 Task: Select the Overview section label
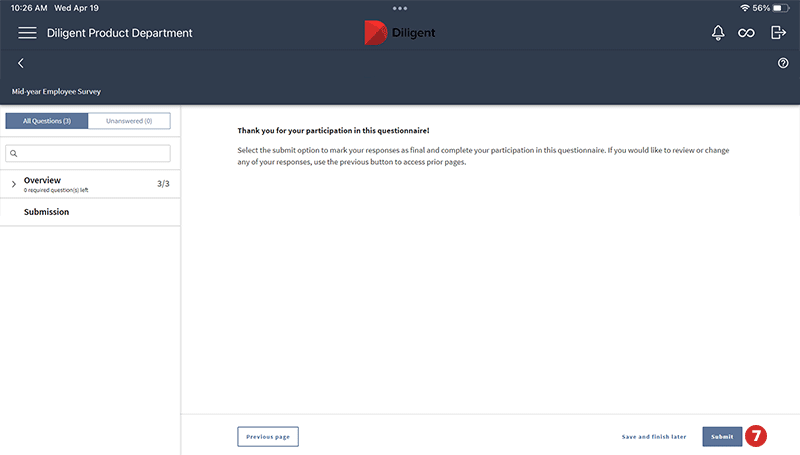click(x=43, y=180)
